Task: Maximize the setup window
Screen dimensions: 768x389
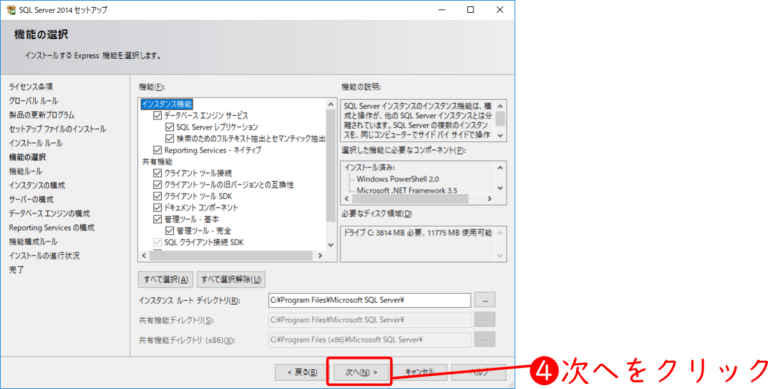Action: 470,10
